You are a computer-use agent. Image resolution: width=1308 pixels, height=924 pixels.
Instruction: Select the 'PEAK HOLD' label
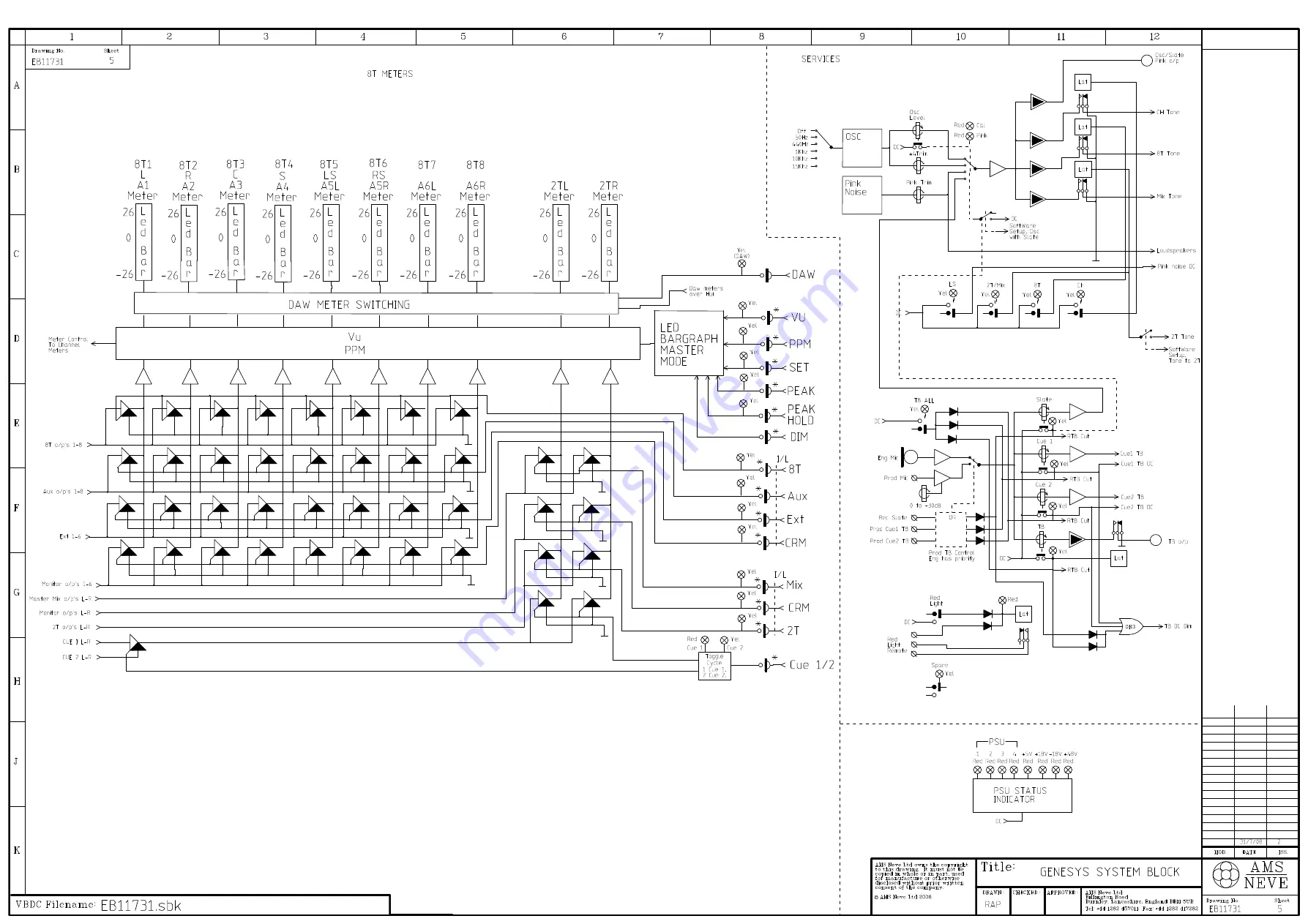coord(801,415)
